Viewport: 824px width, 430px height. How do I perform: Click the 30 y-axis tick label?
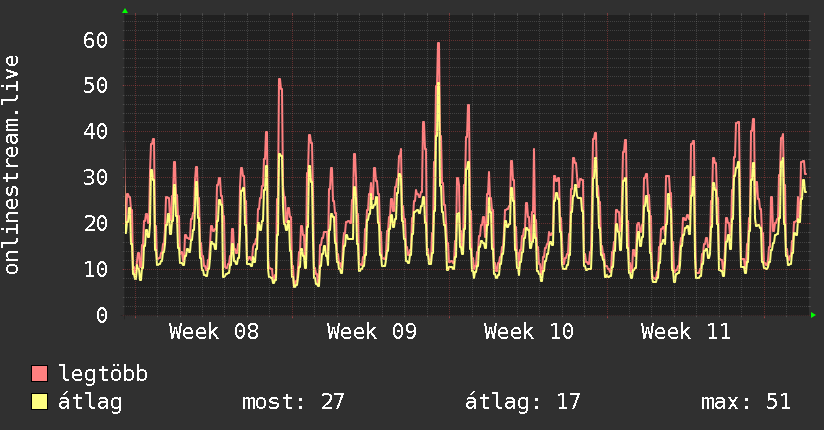click(96, 177)
